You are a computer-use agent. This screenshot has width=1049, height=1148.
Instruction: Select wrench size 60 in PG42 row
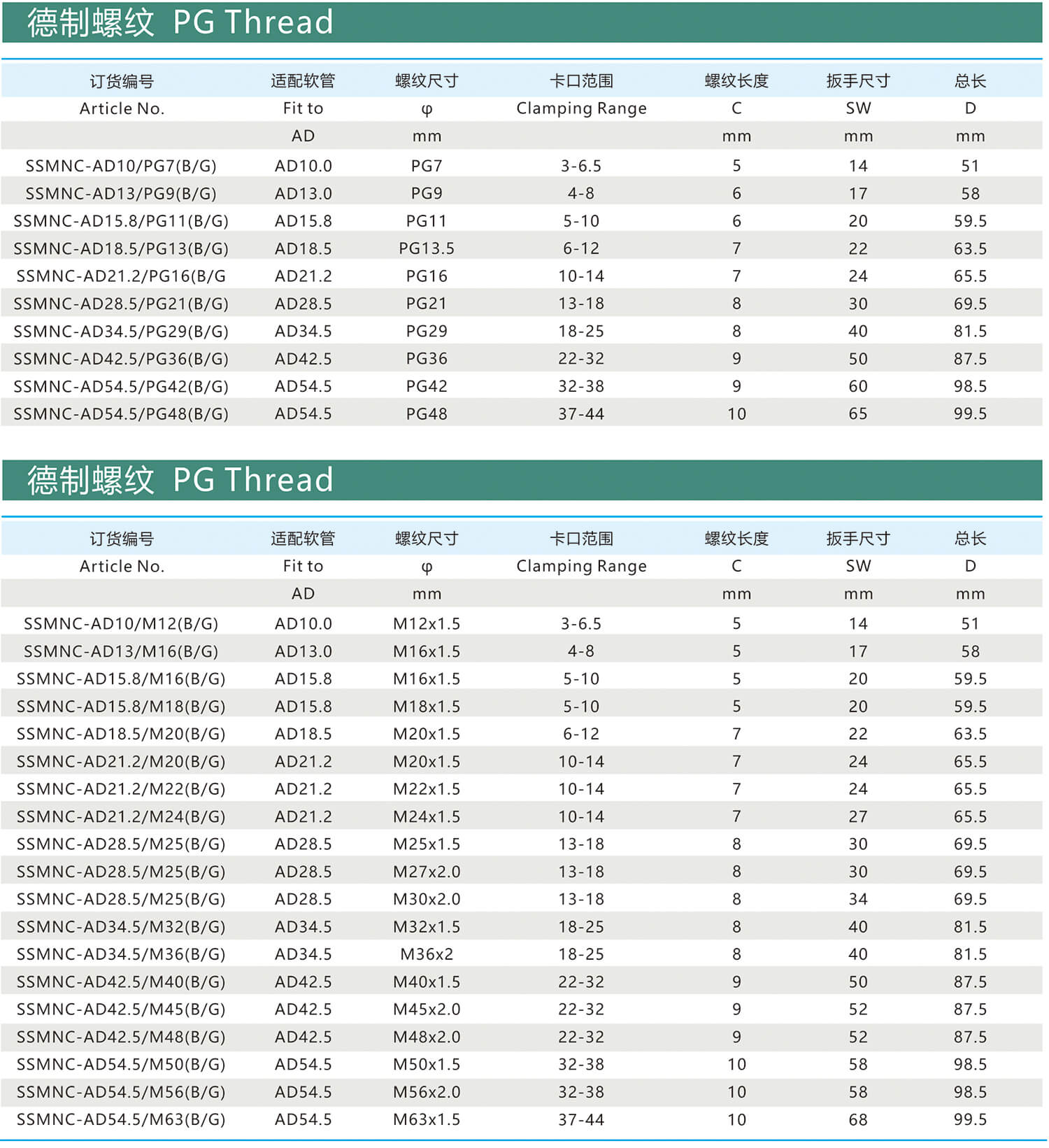(x=858, y=386)
